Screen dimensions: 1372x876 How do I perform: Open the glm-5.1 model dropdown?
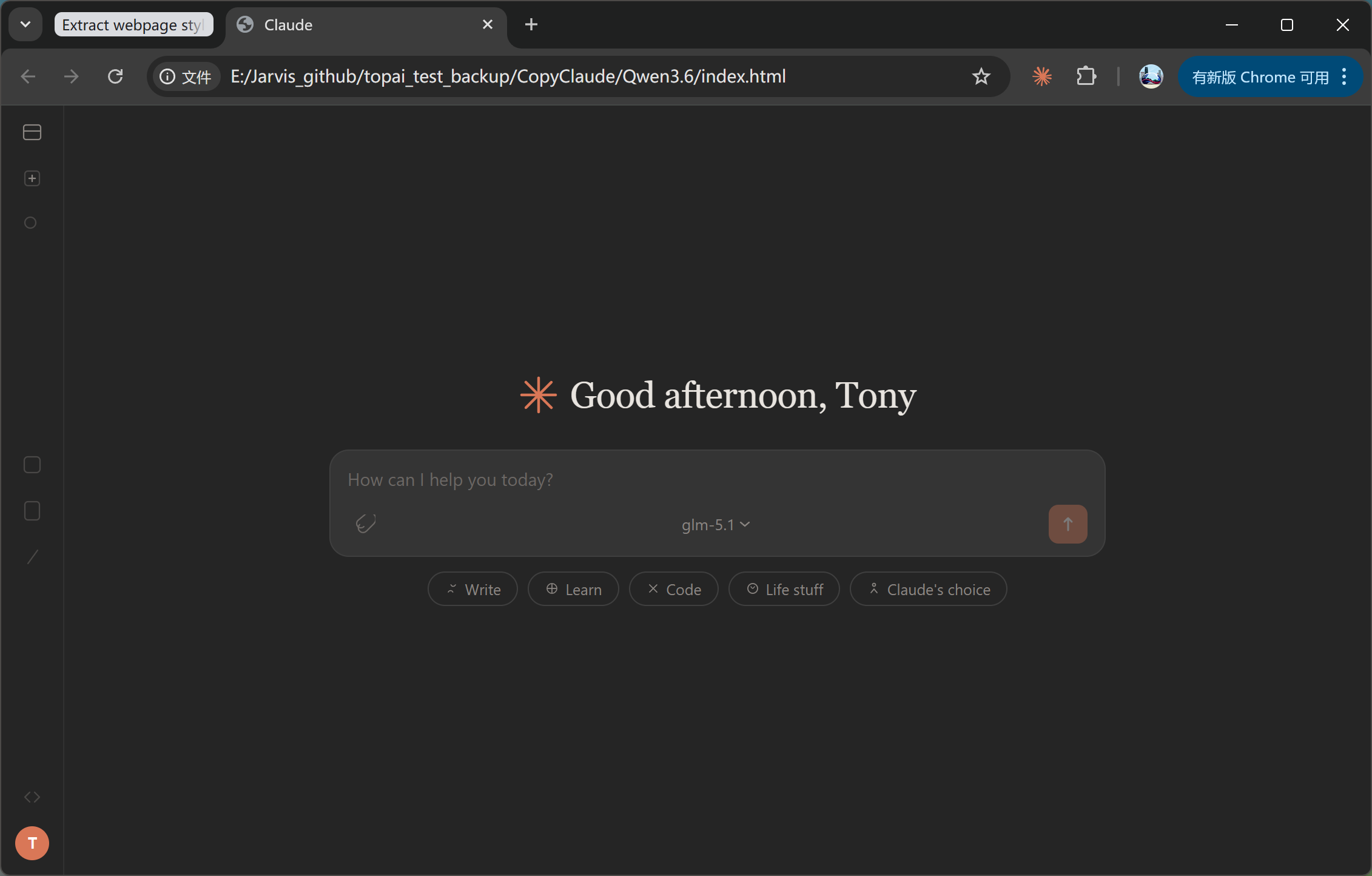[x=716, y=525]
